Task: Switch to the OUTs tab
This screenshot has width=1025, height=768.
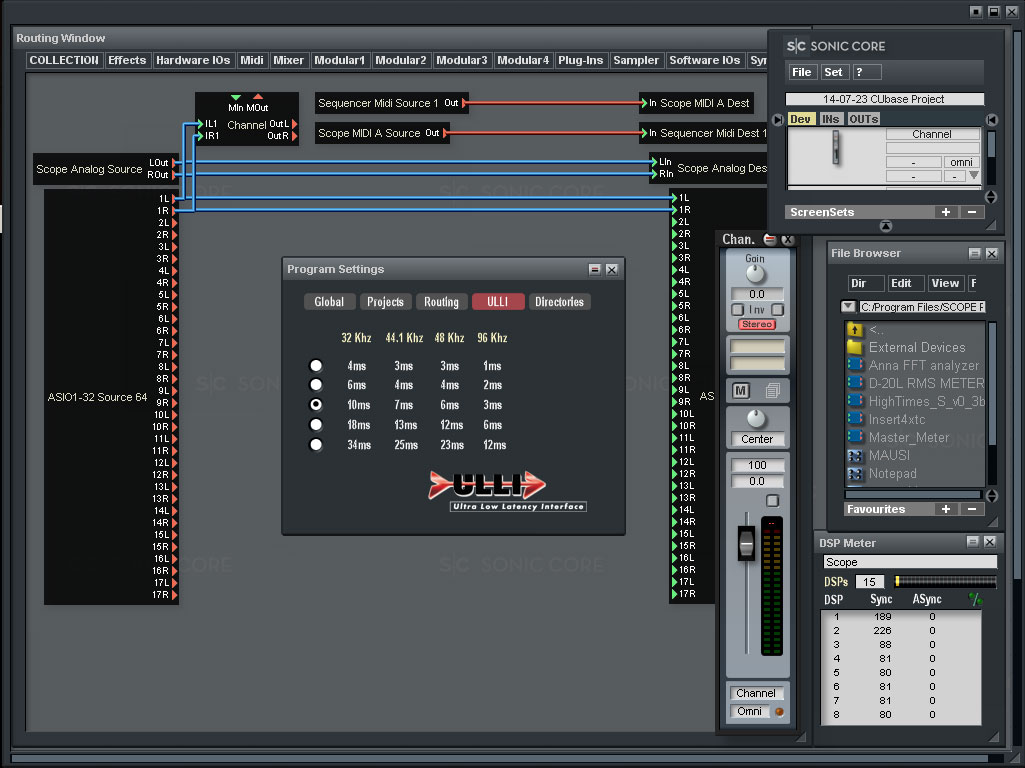Action: (863, 119)
